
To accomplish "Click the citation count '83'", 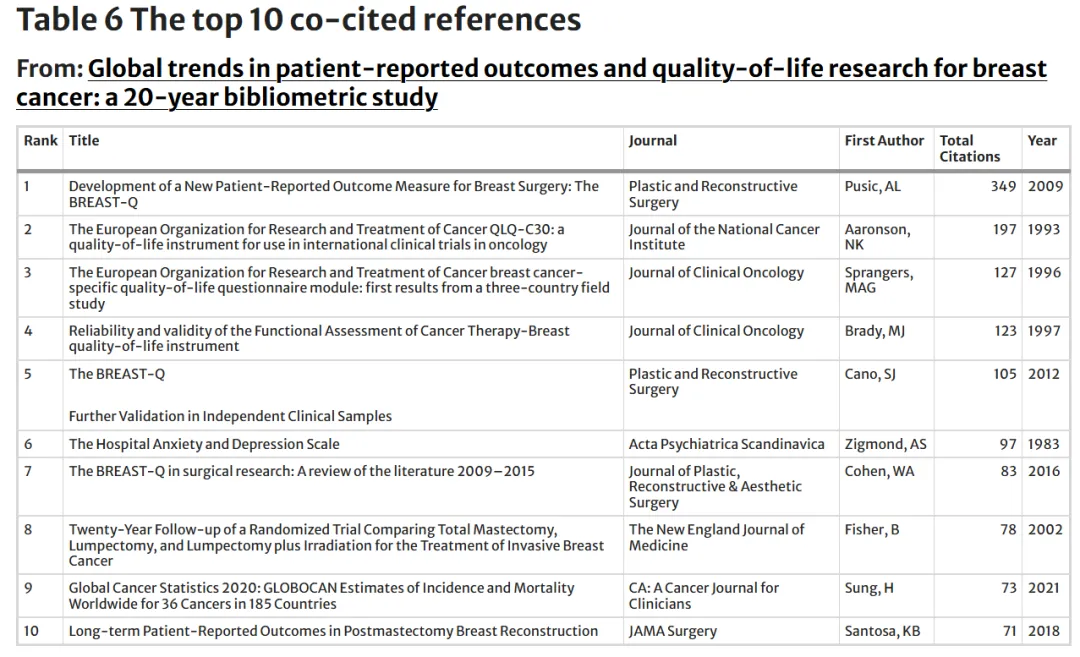I will (1008, 471).
